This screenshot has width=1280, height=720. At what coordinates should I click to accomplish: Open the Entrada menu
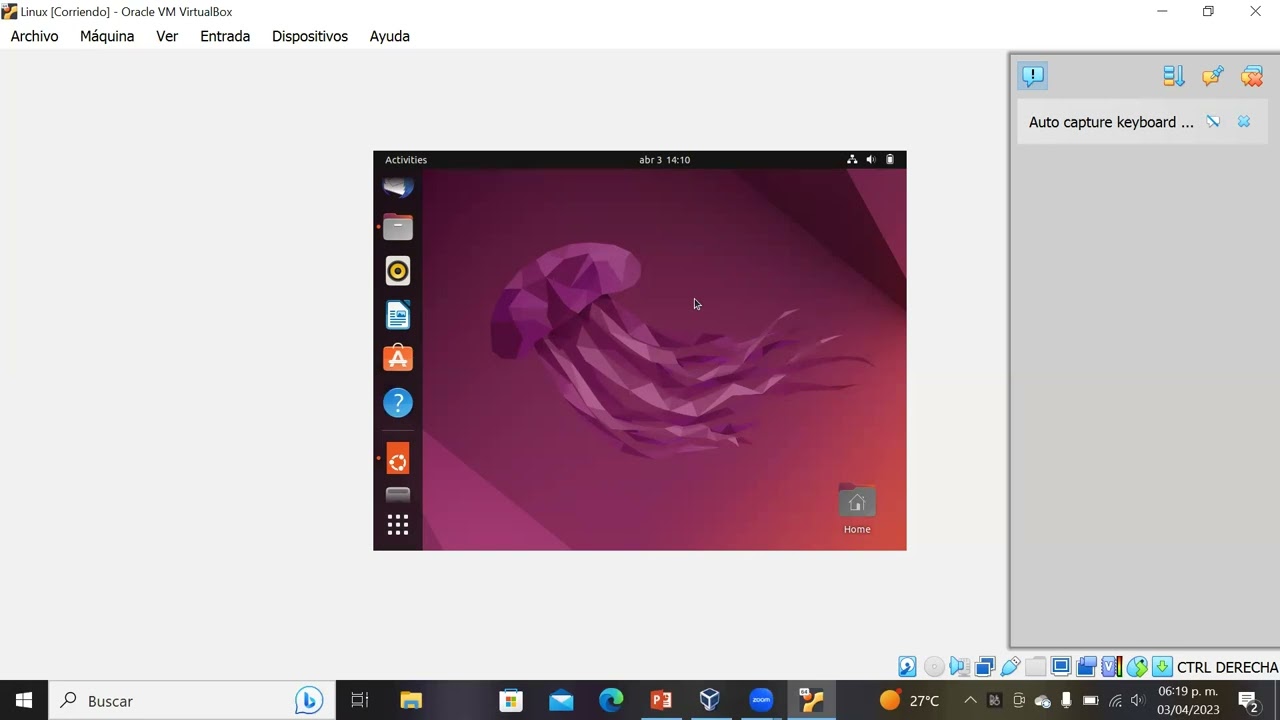(x=225, y=36)
